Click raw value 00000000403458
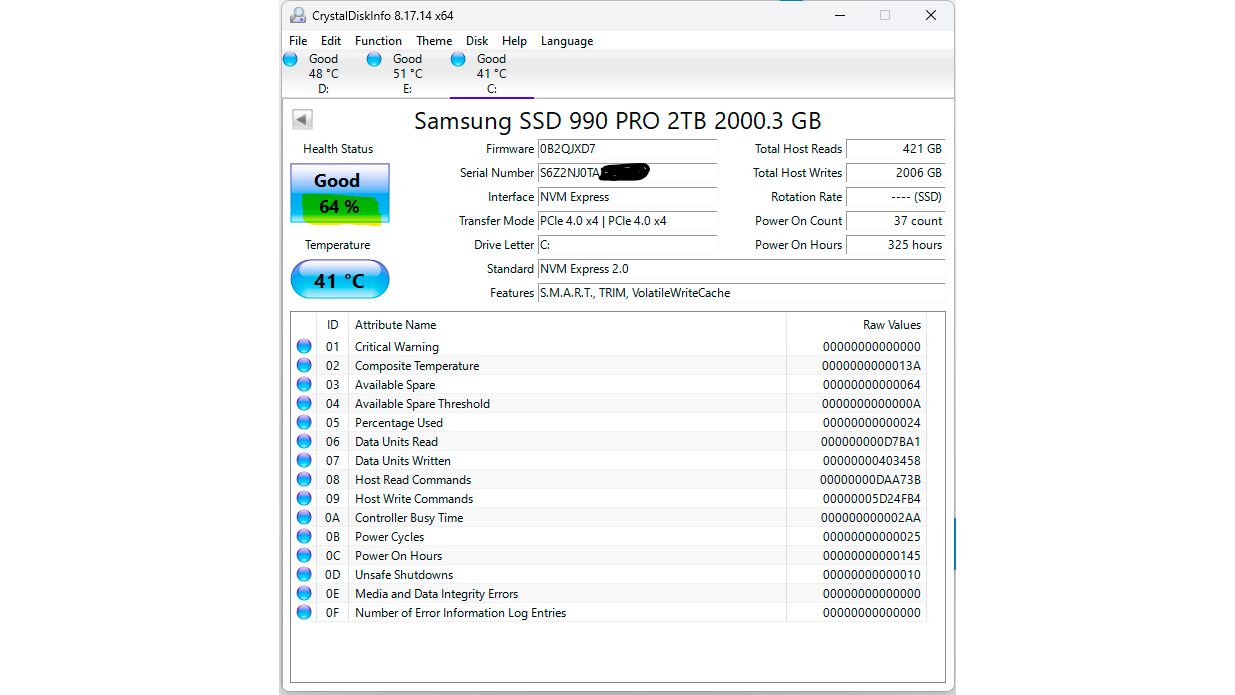 [x=871, y=461]
